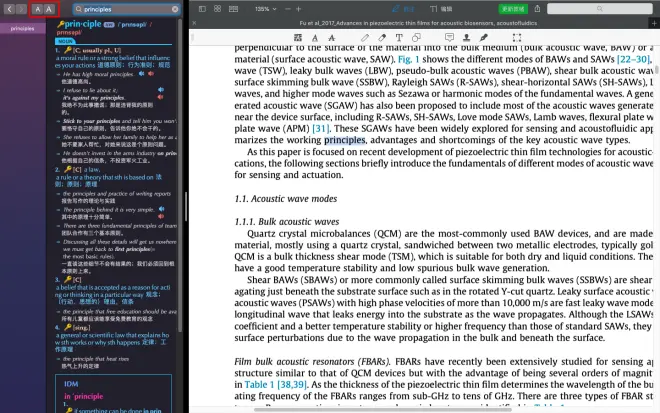Click idiom phrase 'in principle'
Image resolution: width=660 pixels, height=413 pixels.
point(83,396)
